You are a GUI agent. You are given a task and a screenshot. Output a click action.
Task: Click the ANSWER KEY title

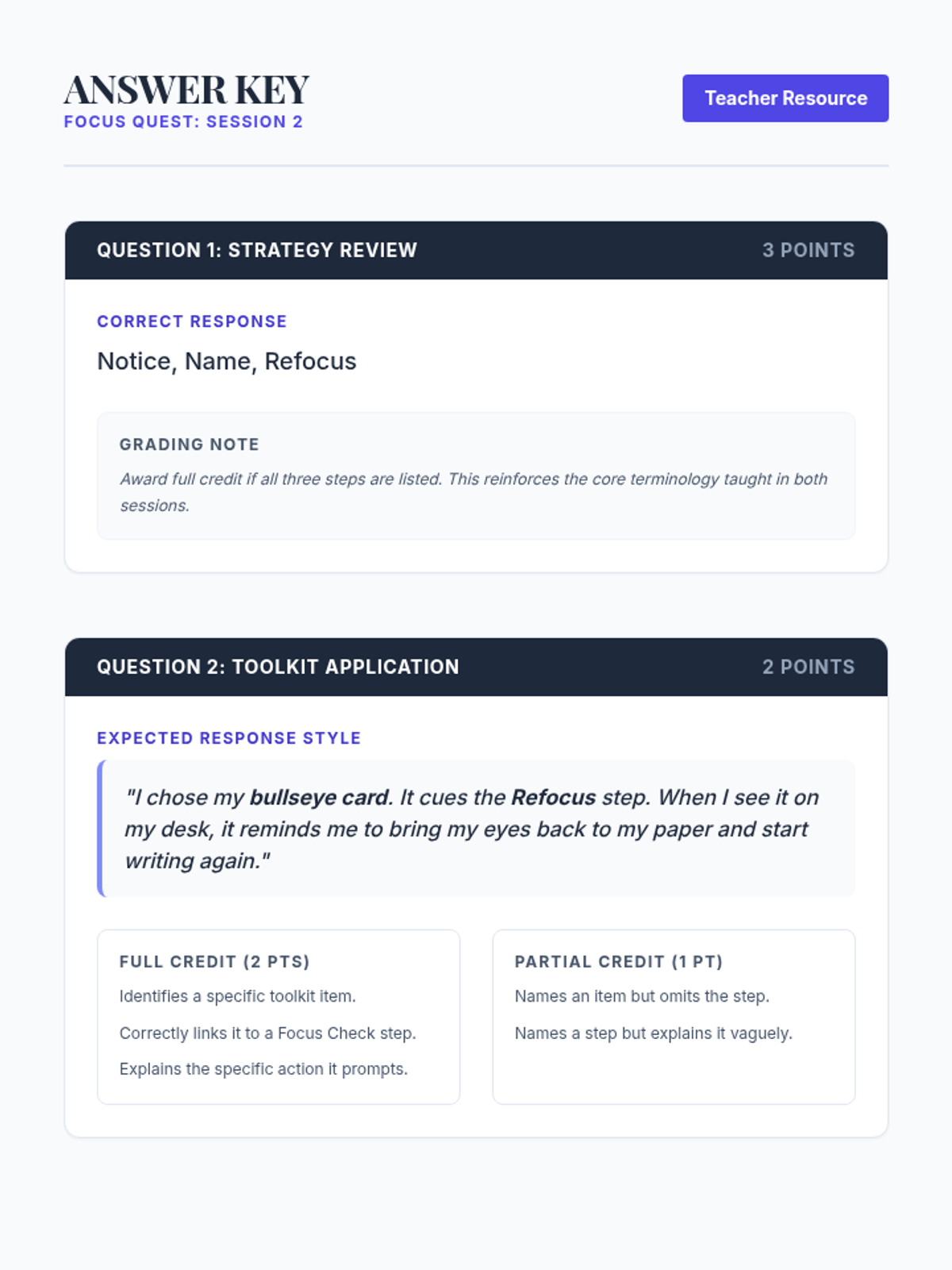click(x=186, y=90)
